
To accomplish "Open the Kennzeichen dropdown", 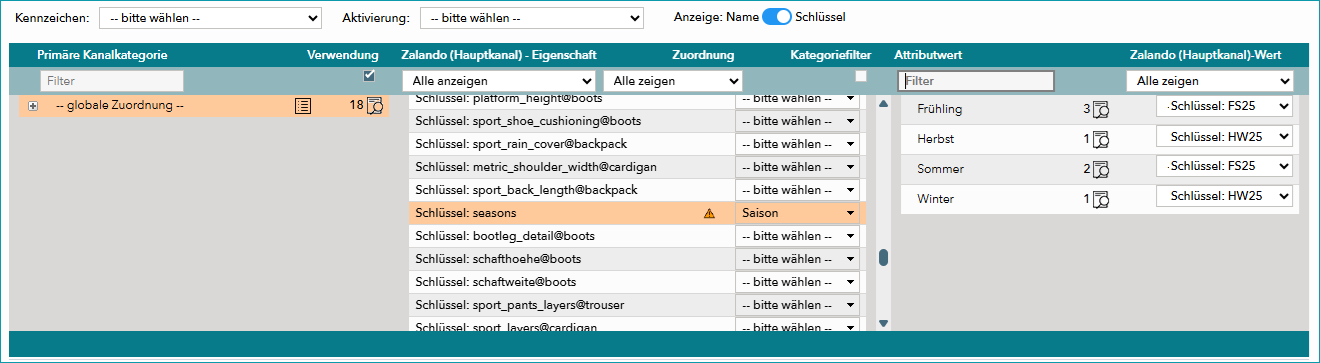I will click(x=210, y=18).
